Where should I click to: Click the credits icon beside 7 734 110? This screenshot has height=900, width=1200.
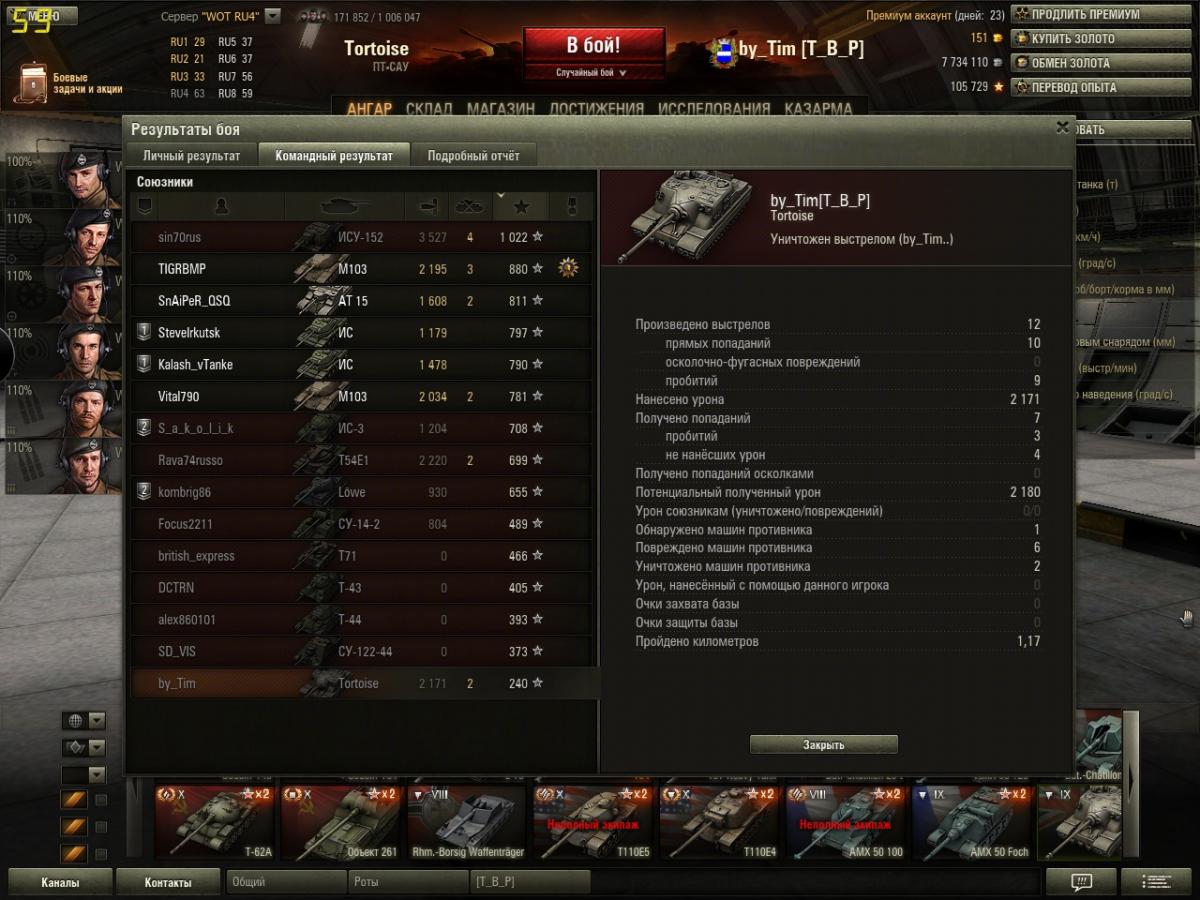pyautogui.click(x=997, y=63)
